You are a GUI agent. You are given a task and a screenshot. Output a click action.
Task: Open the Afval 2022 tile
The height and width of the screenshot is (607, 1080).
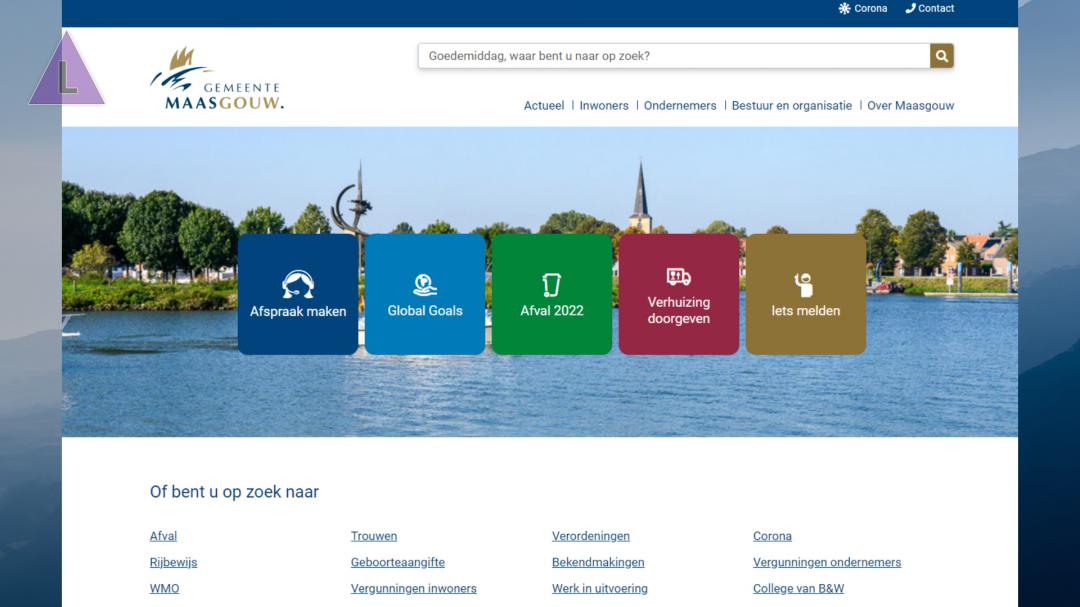coord(552,294)
